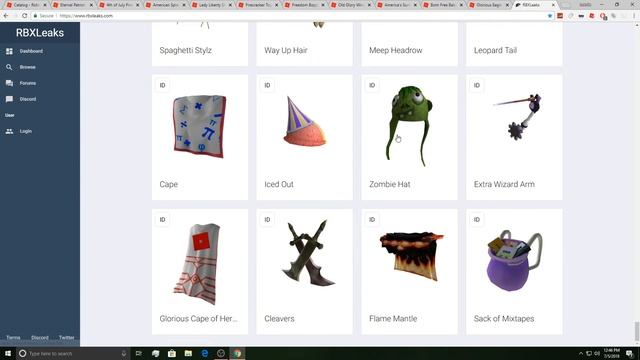
Task: Click the Flame Mantle image
Action: click(x=411, y=256)
